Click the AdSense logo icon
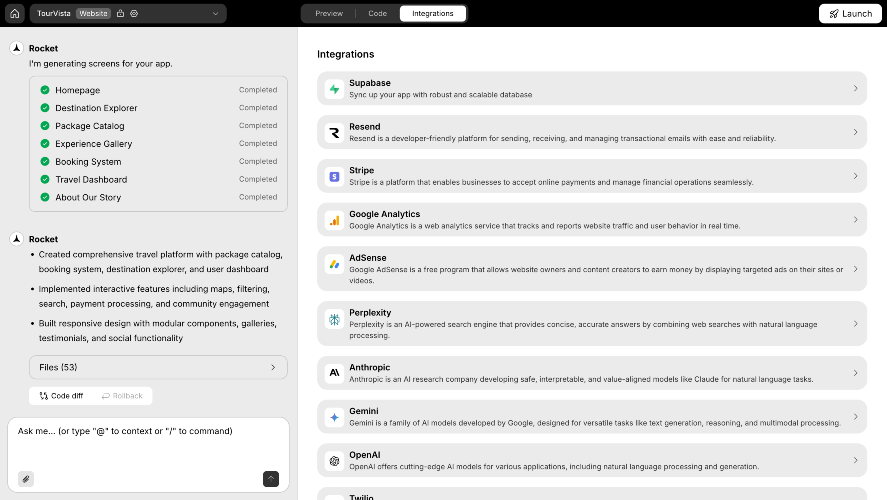Screen dimensions: 887x500 (x=334, y=264)
